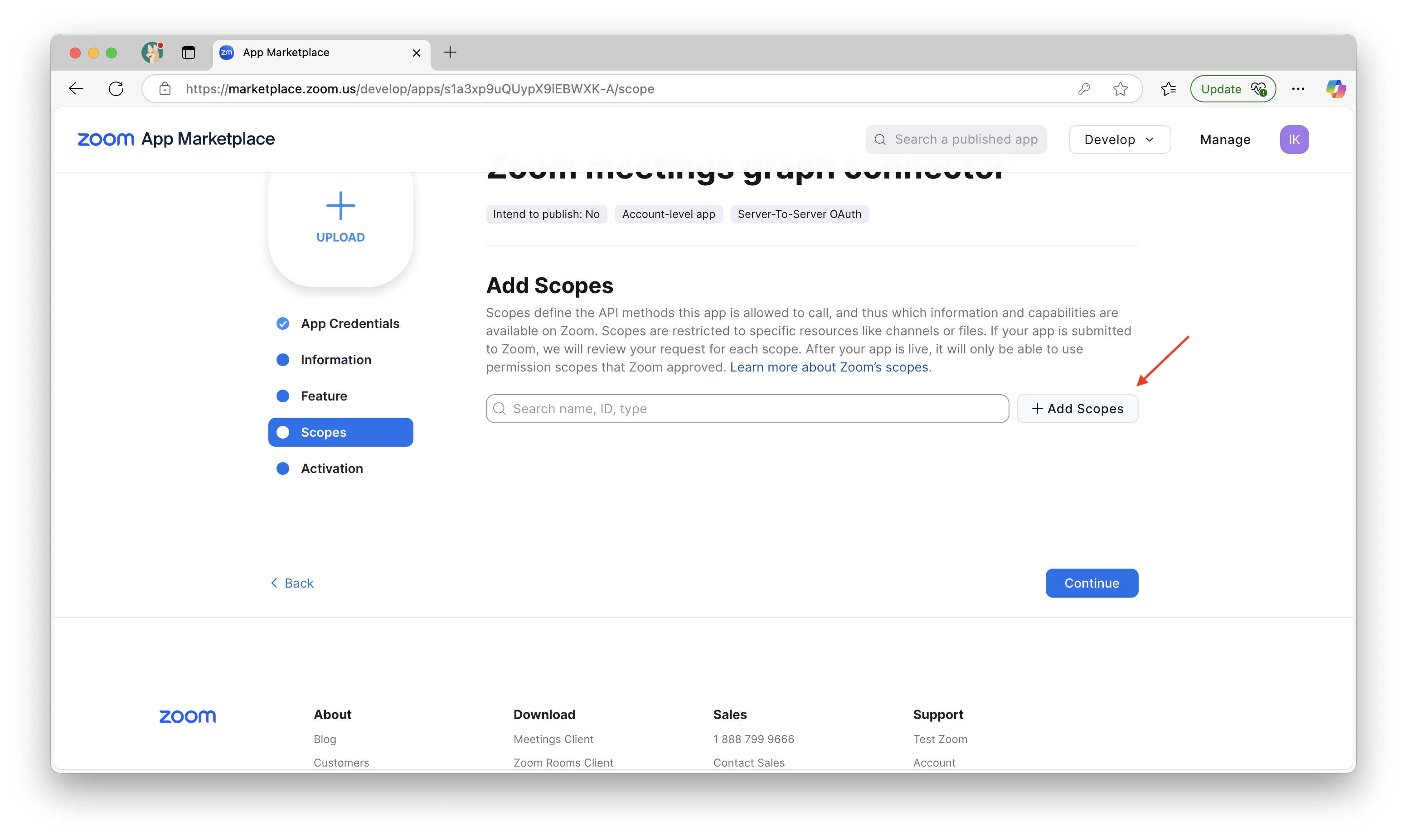Viewport: 1407px width, 840px height.
Task: Click the address bar URL
Action: (x=420, y=89)
